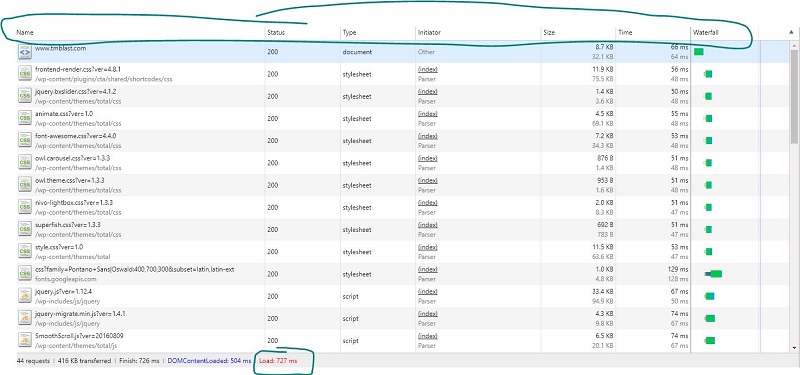Open the (index) initiator link for SmoothScroll.js
This screenshot has width=800, height=375.
(x=428, y=336)
